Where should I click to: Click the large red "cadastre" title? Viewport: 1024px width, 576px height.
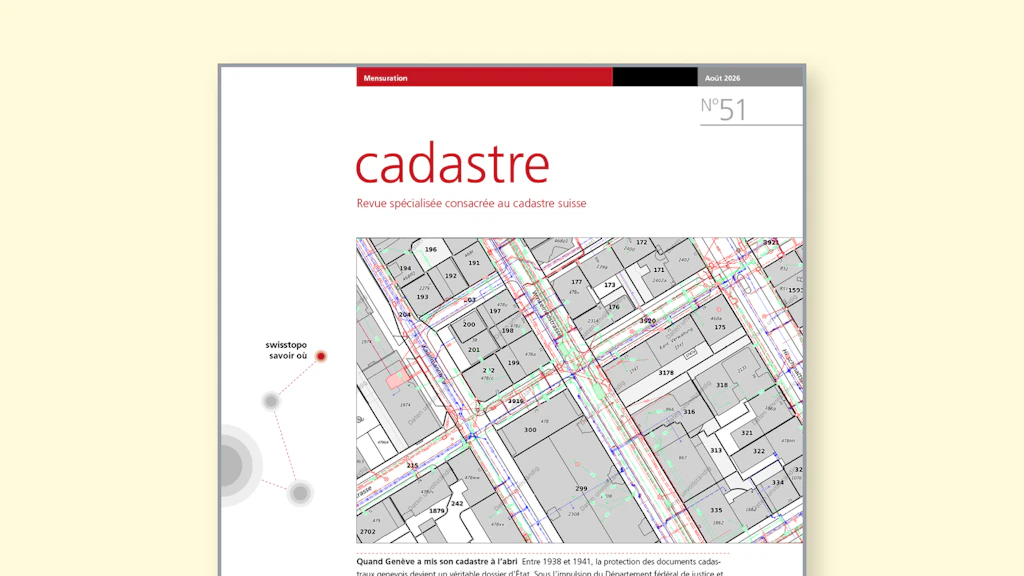(453, 163)
